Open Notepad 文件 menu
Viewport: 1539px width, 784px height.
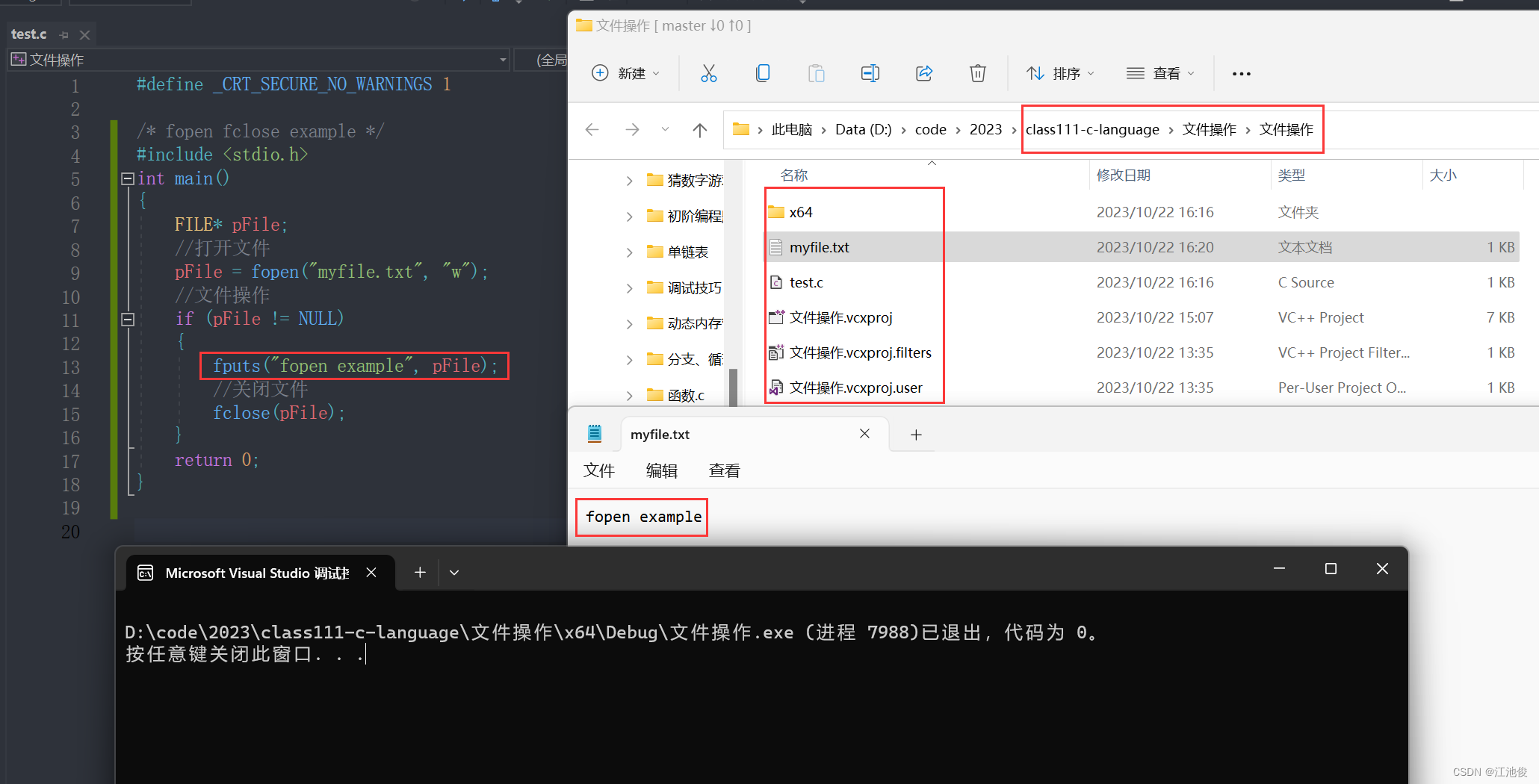pyautogui.click(x=598, y=470)
